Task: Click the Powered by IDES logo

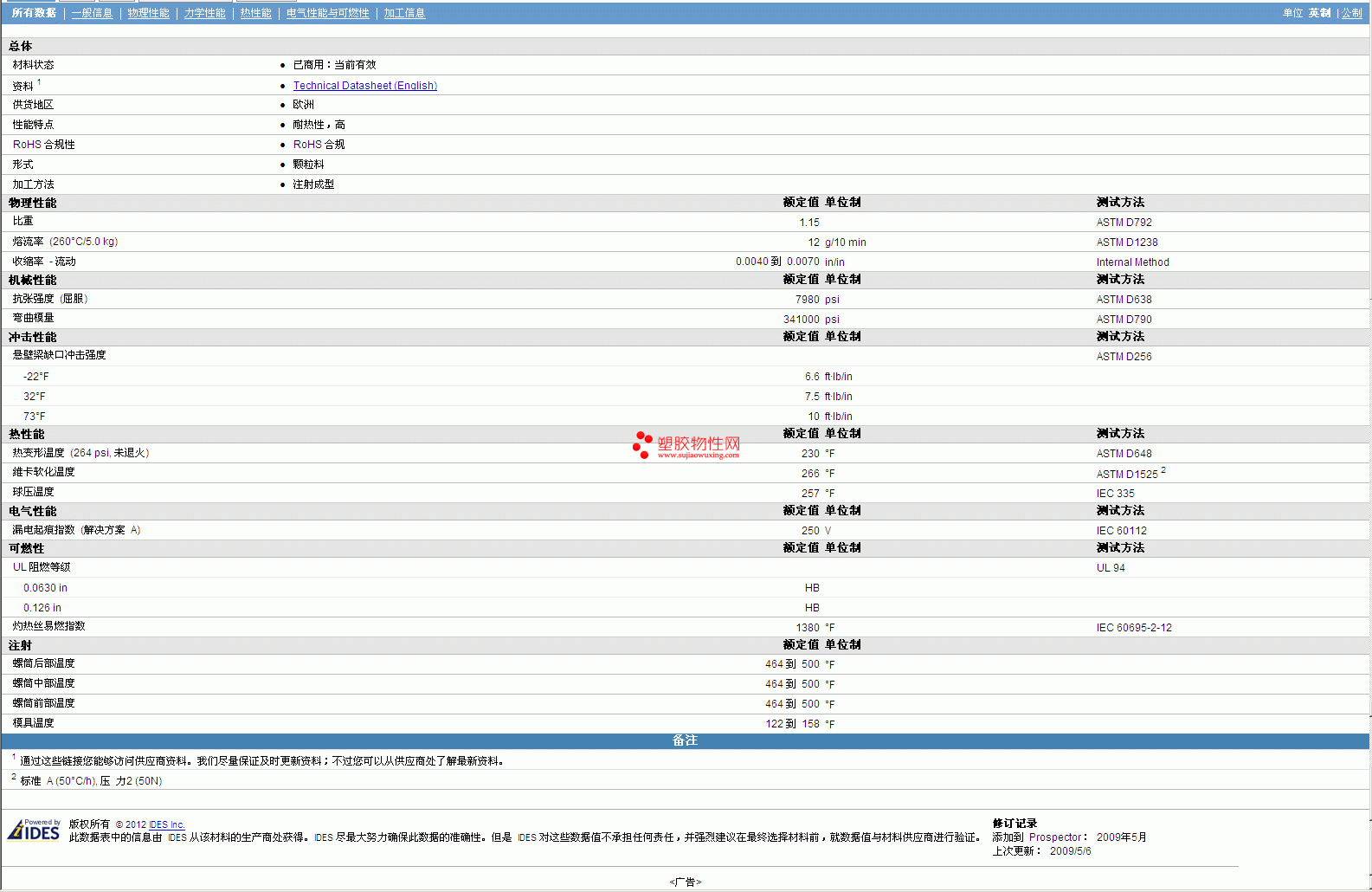Action: coord(35,830)
